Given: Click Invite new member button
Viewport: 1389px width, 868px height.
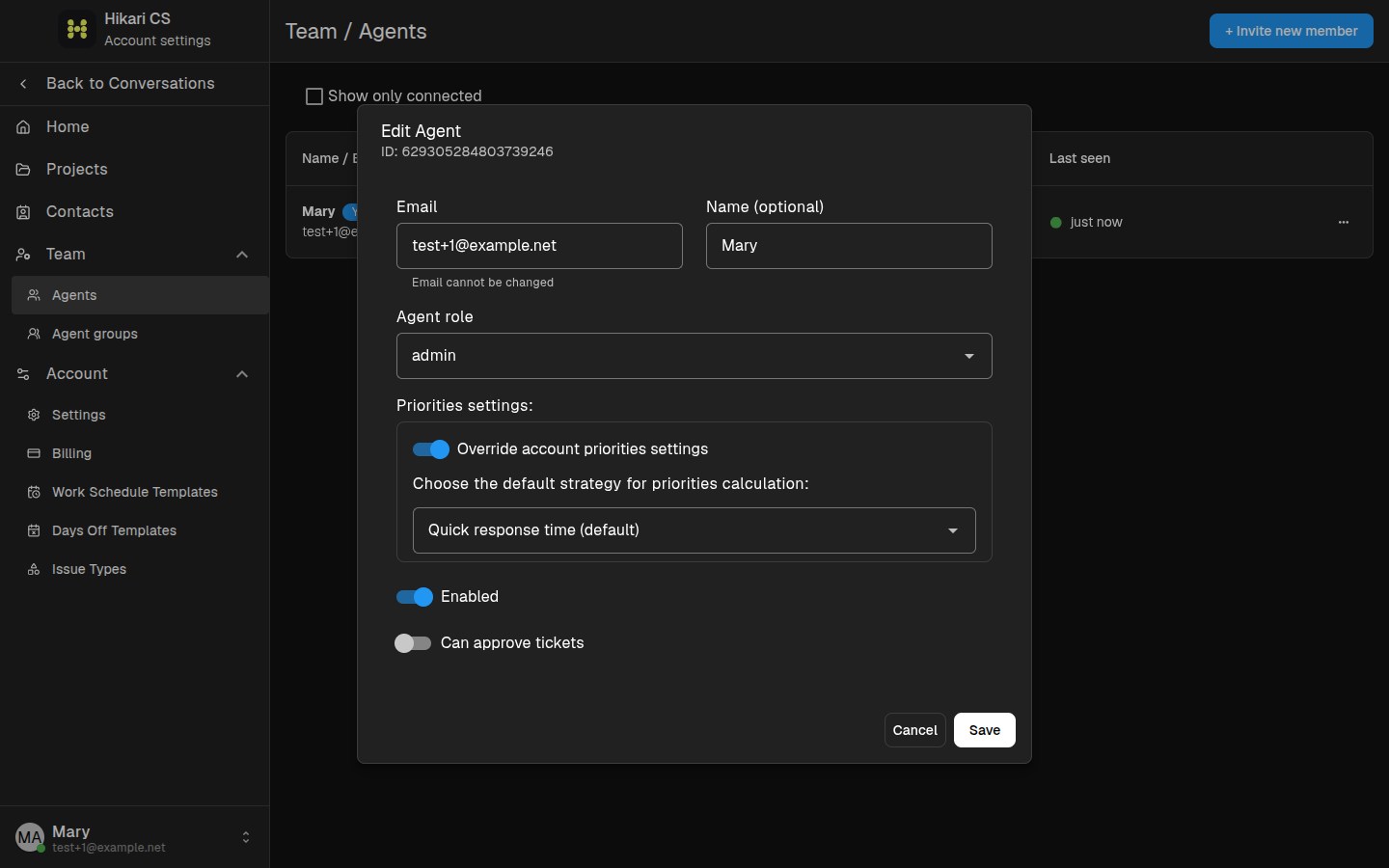Looking at the screenshot, I should tap(1292, 31).
